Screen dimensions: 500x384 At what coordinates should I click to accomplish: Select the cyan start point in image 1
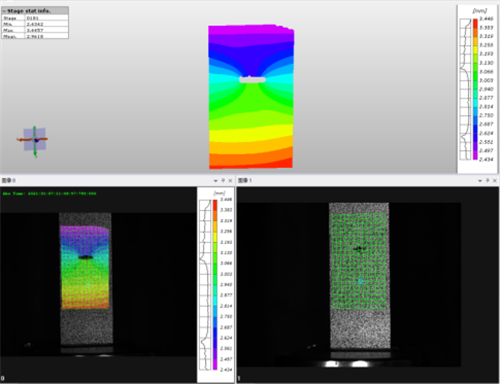click(360, 282)
